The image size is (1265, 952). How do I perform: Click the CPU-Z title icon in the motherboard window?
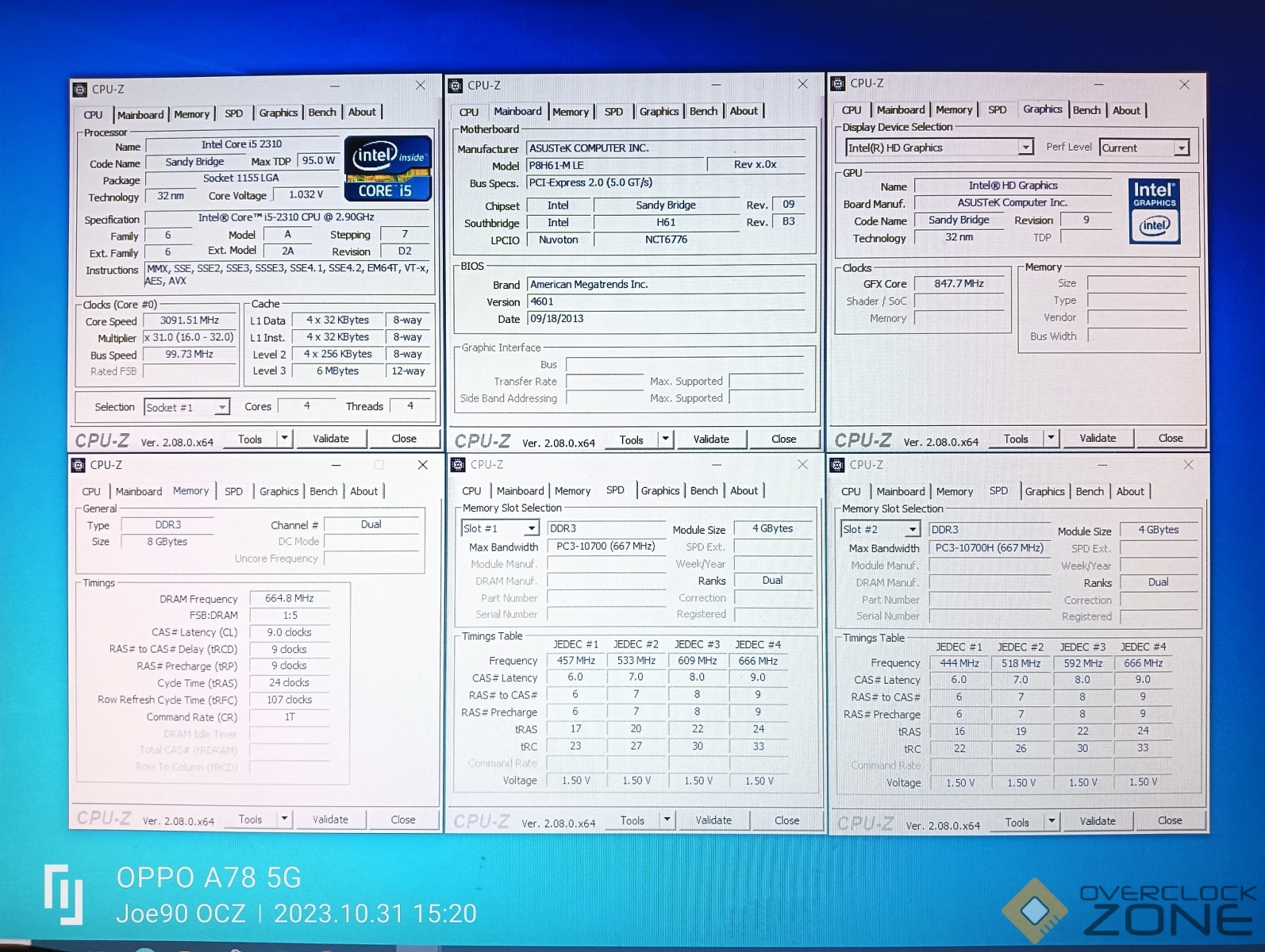pos(456,86)
